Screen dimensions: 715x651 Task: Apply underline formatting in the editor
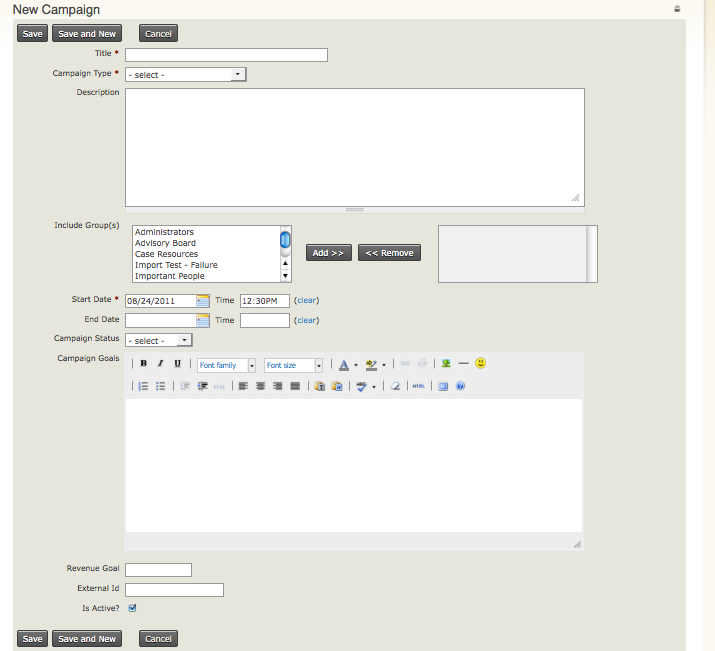[x=178, y=364]
